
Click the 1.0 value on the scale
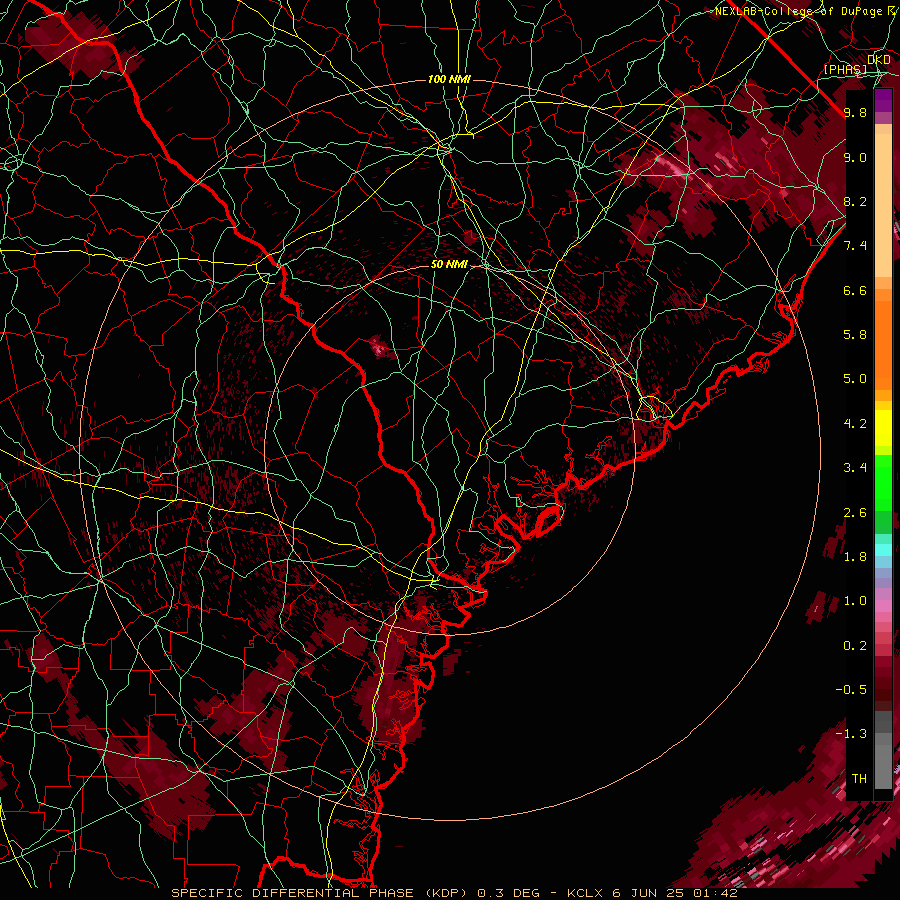pyautogui.click(x=855, y=601)
